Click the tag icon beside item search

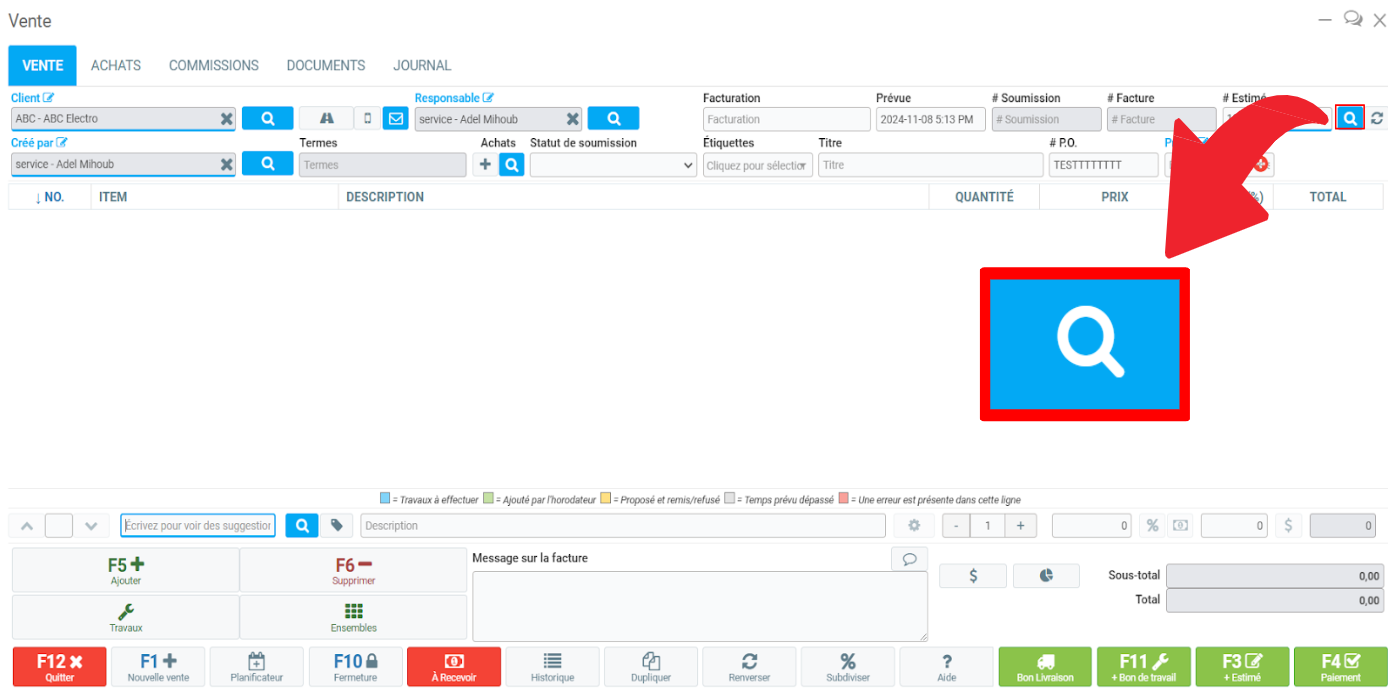click(337, 526)
